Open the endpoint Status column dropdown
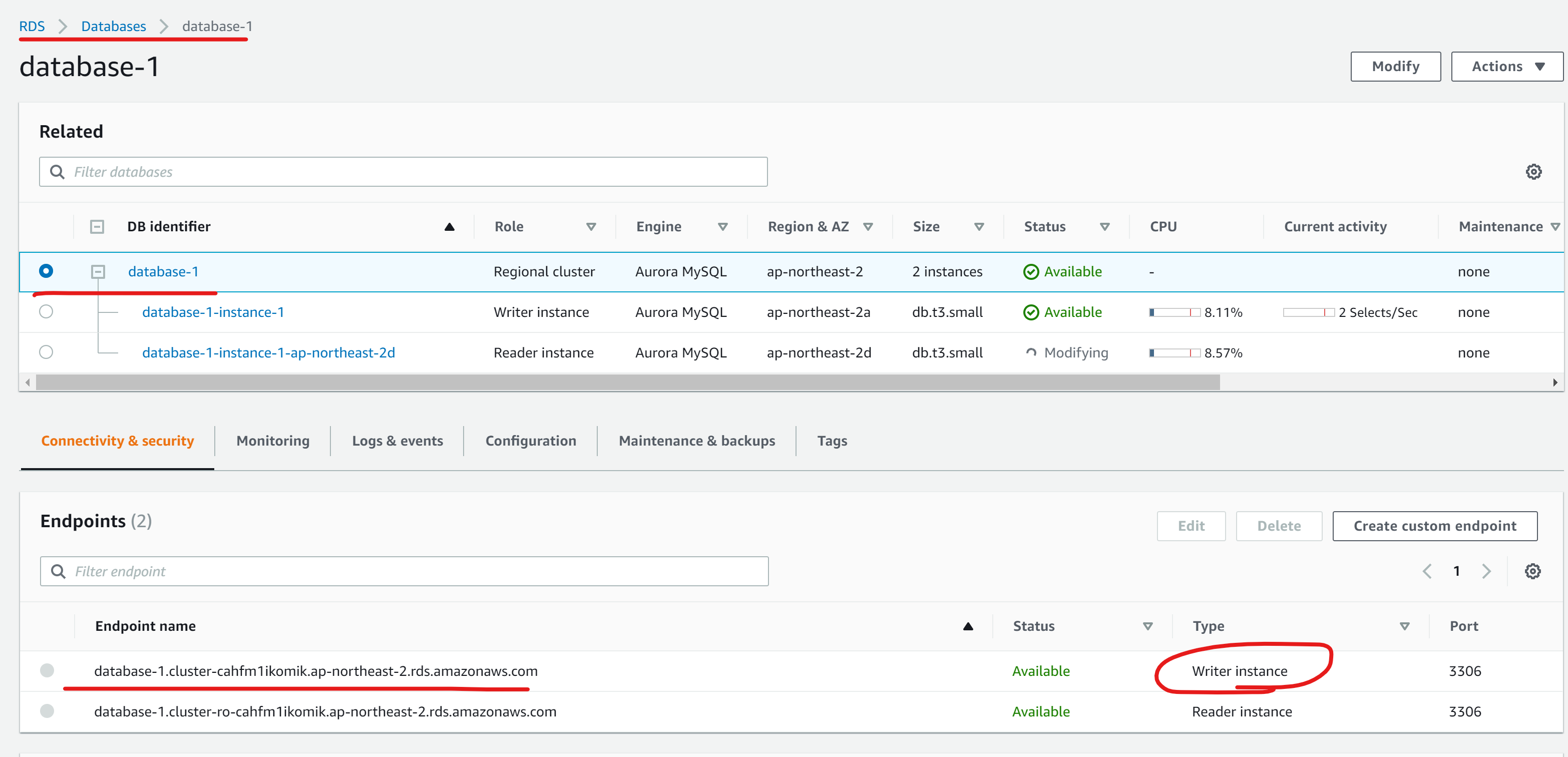This screenshot has width=1568, height=757. click(x=1147, y=626)
